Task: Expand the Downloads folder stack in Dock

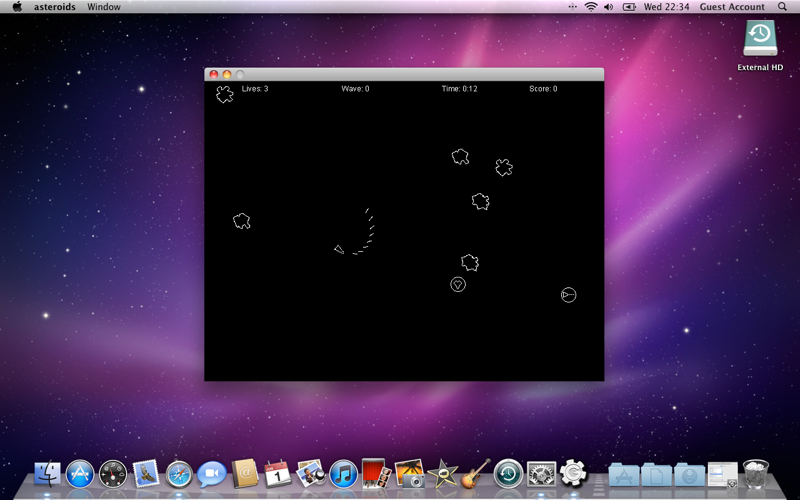Action: (689, 475)
